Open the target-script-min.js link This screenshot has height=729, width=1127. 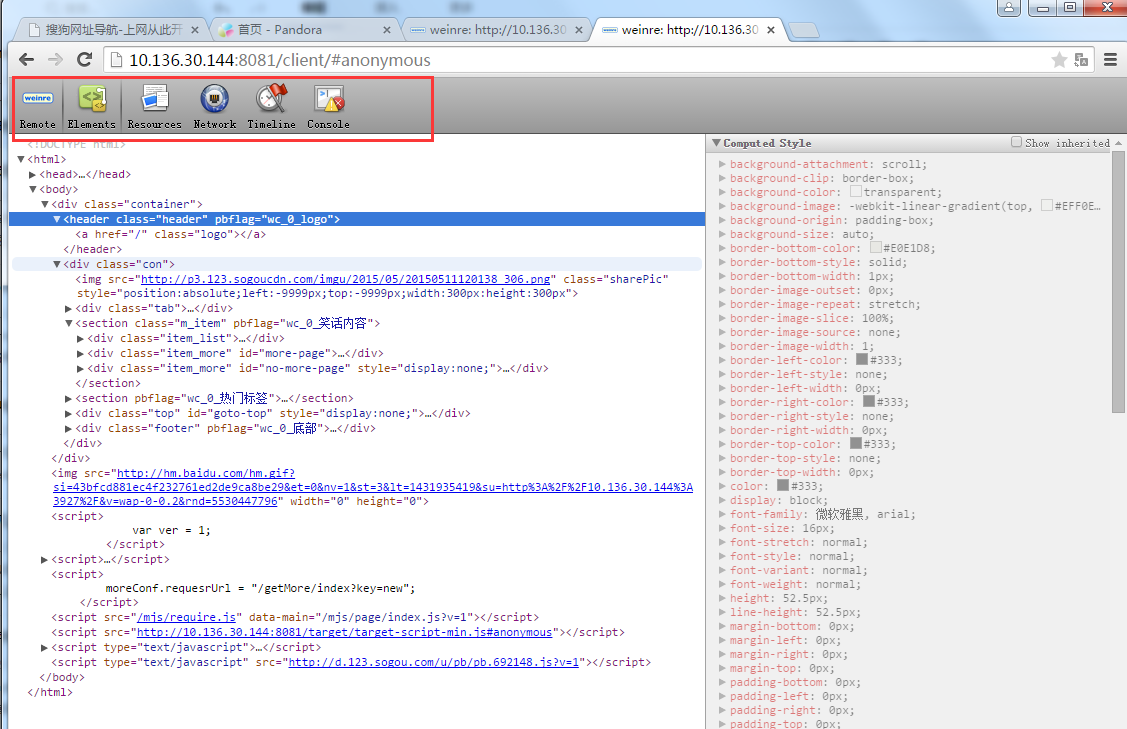[344, 633]
